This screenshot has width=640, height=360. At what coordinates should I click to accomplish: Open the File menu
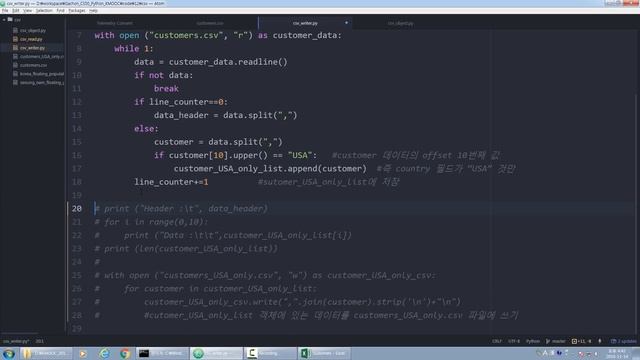(x=5, y=11)
